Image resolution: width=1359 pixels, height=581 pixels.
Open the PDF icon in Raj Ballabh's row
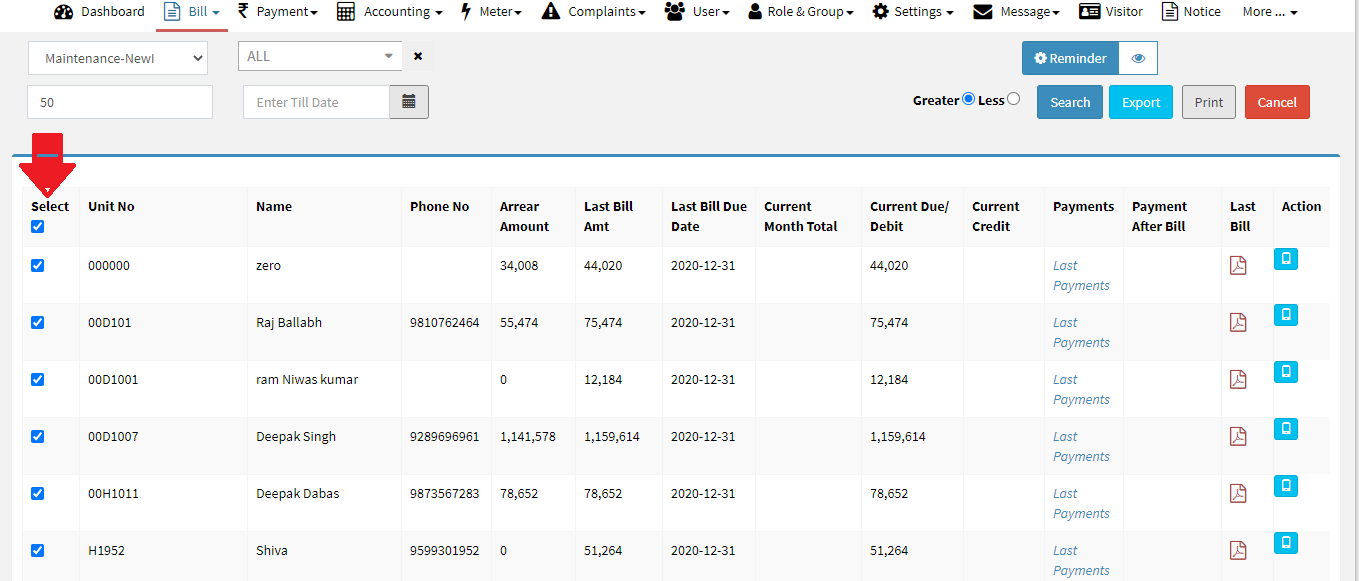(x=1238, y=323)
